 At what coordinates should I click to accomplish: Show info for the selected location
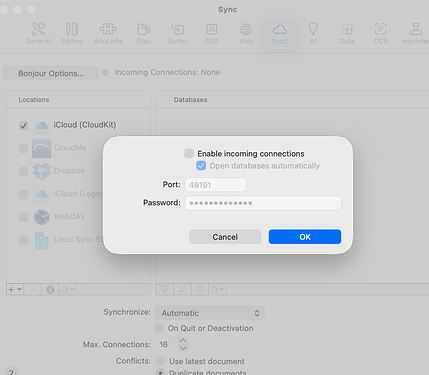pos(50,289)
